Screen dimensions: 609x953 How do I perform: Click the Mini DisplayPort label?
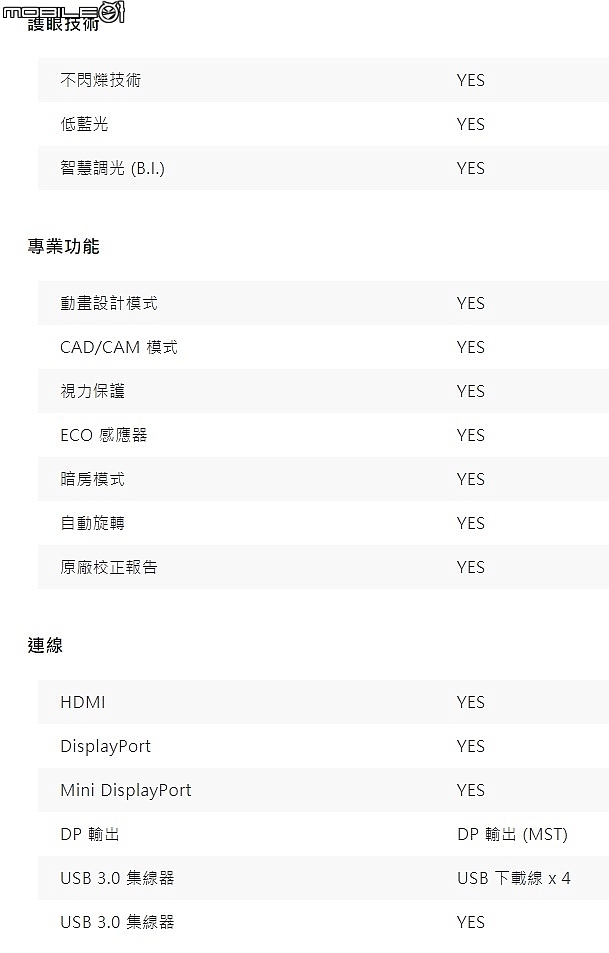(126, 790)
